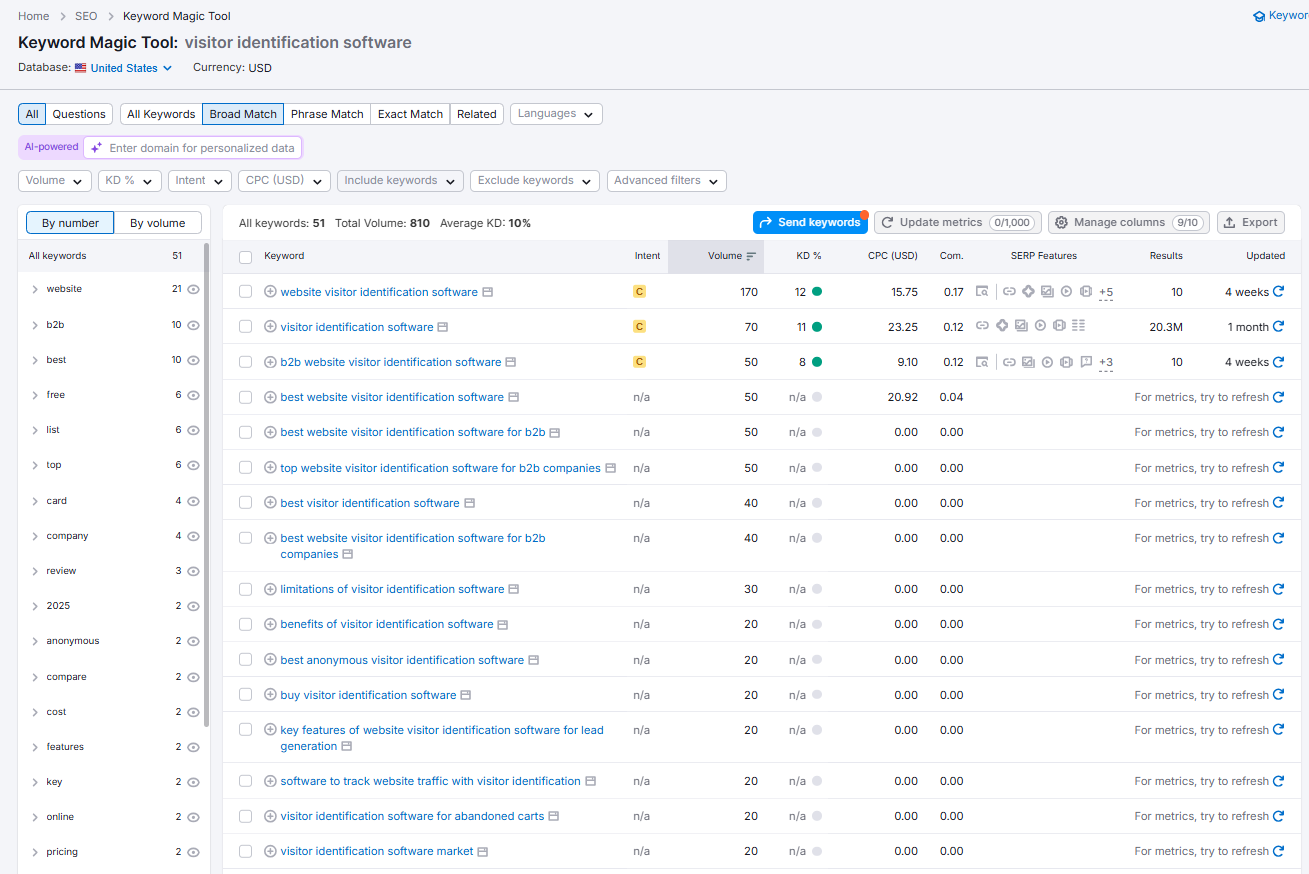Refresh the row updated '1 month' ago

click(1278, 327)
